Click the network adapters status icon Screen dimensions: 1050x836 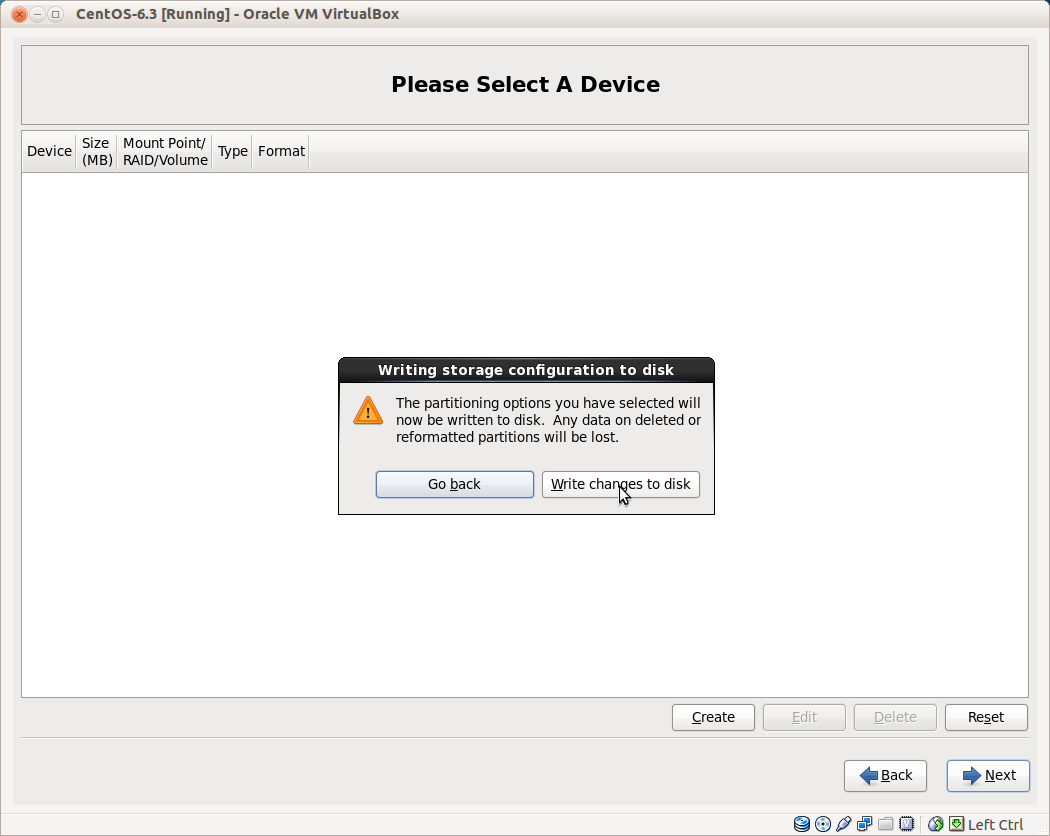[865, 824]
